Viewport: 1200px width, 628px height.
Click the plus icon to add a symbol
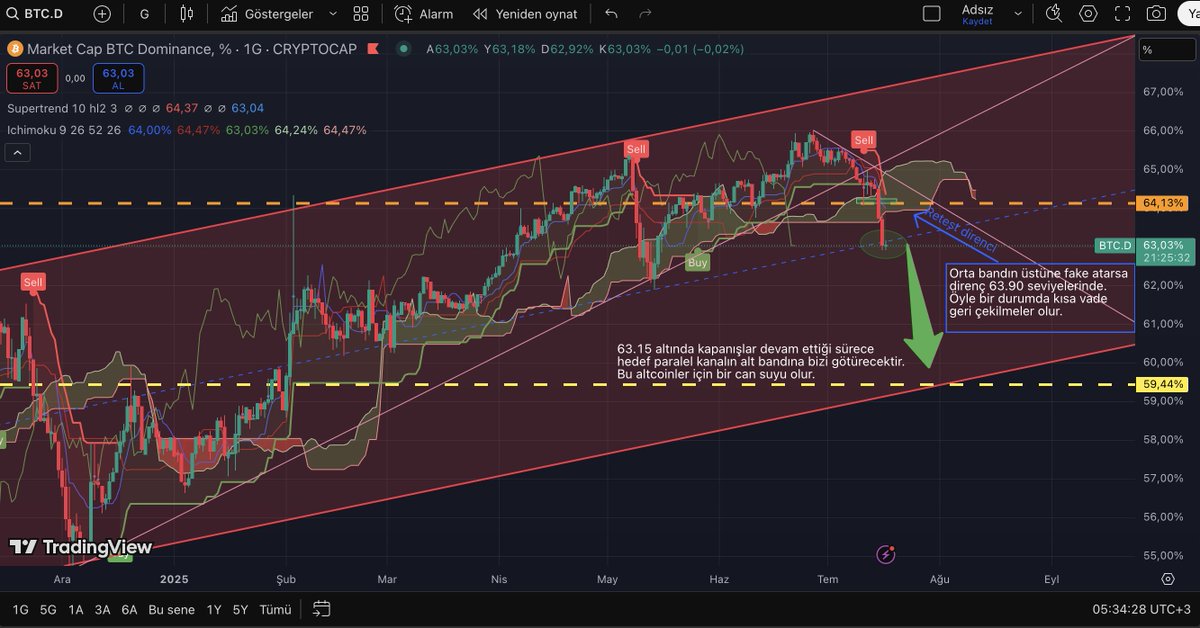tap(102, 14)
